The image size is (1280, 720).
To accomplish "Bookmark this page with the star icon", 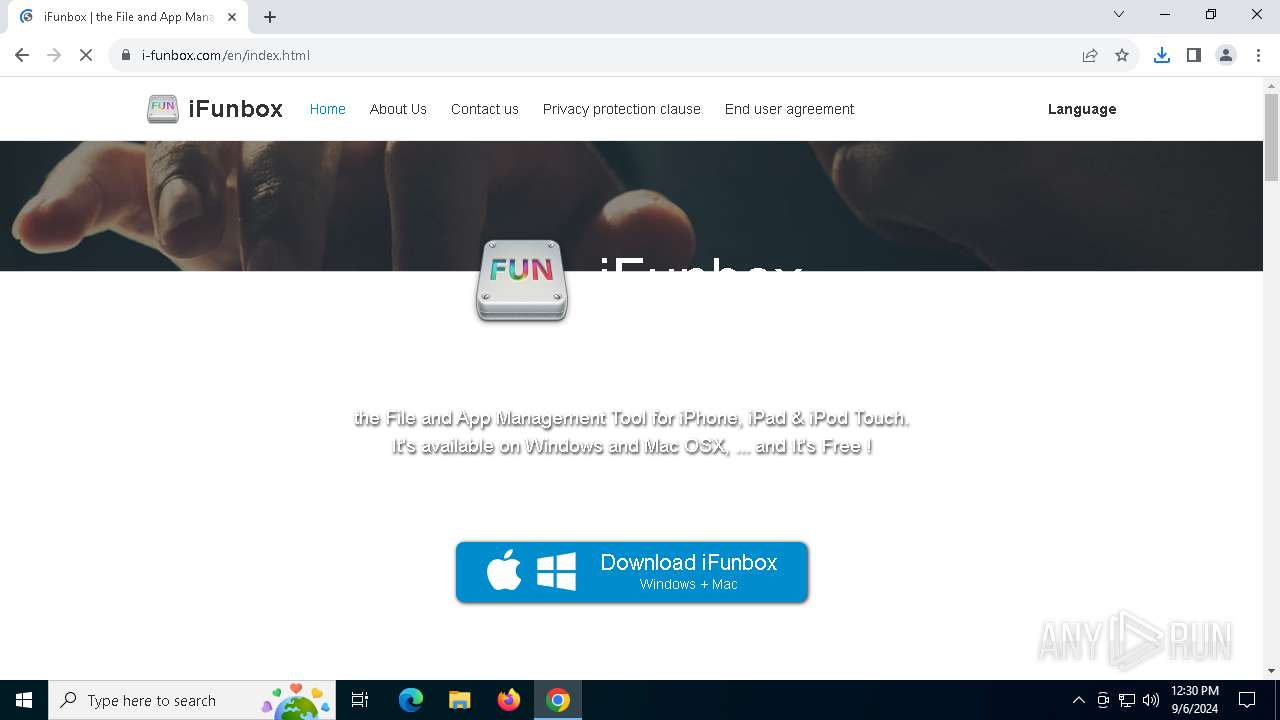I will click(1122, 55).
